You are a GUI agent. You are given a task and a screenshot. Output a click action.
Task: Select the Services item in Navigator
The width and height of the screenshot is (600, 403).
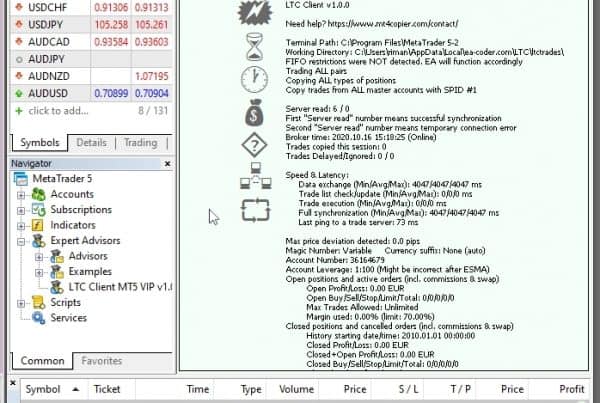click(x=68, y=318)
